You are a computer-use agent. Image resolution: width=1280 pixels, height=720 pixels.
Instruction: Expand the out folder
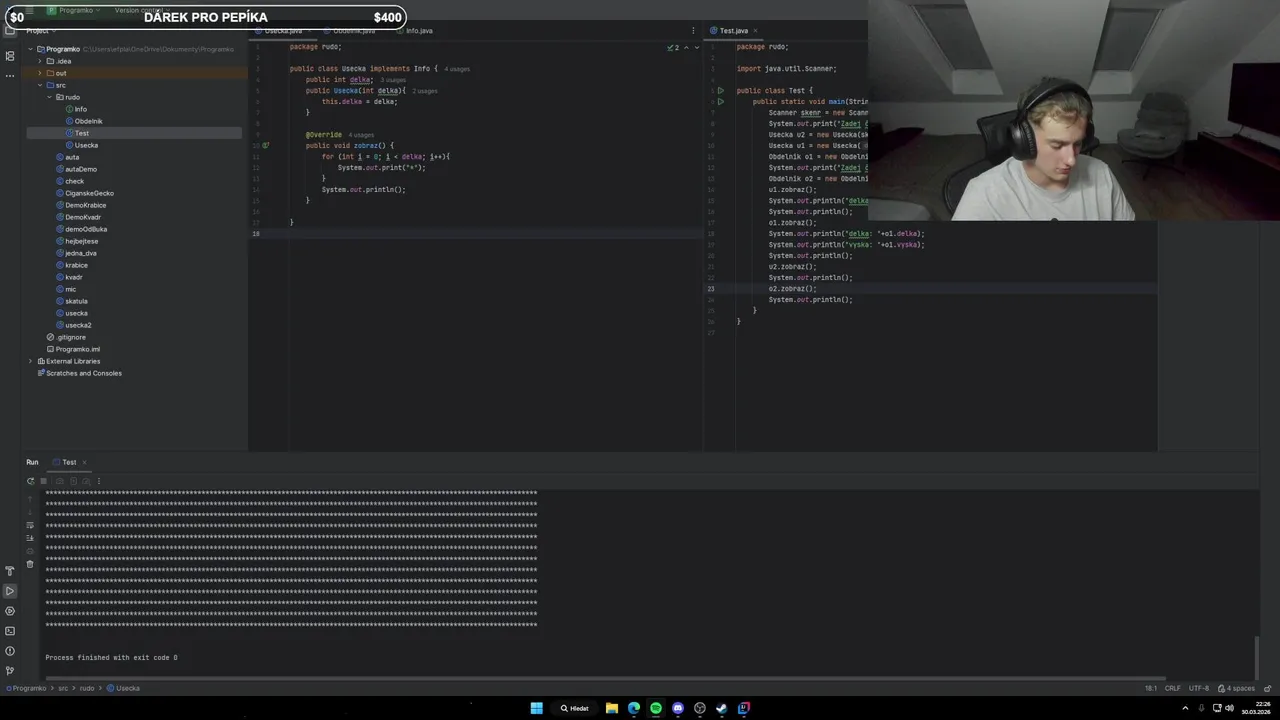(40, 73)
